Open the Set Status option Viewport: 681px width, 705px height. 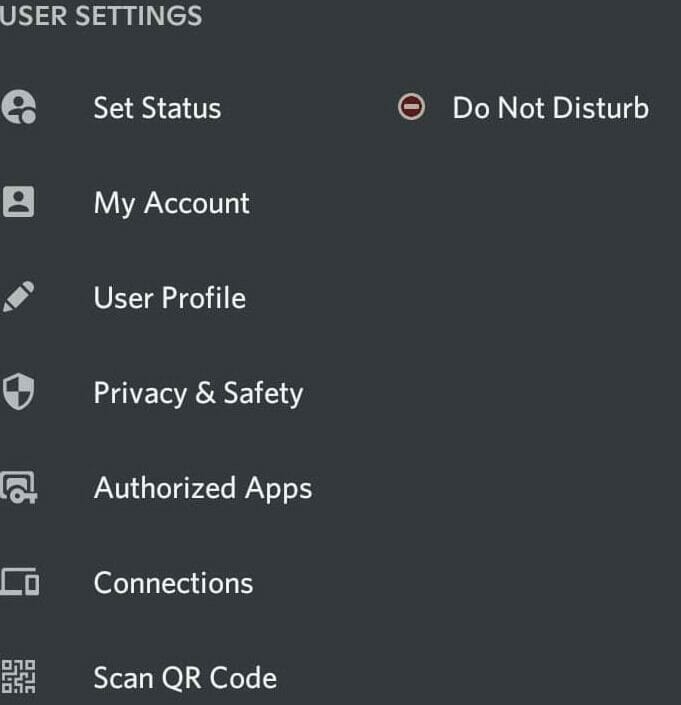click(x=157, y=108)
